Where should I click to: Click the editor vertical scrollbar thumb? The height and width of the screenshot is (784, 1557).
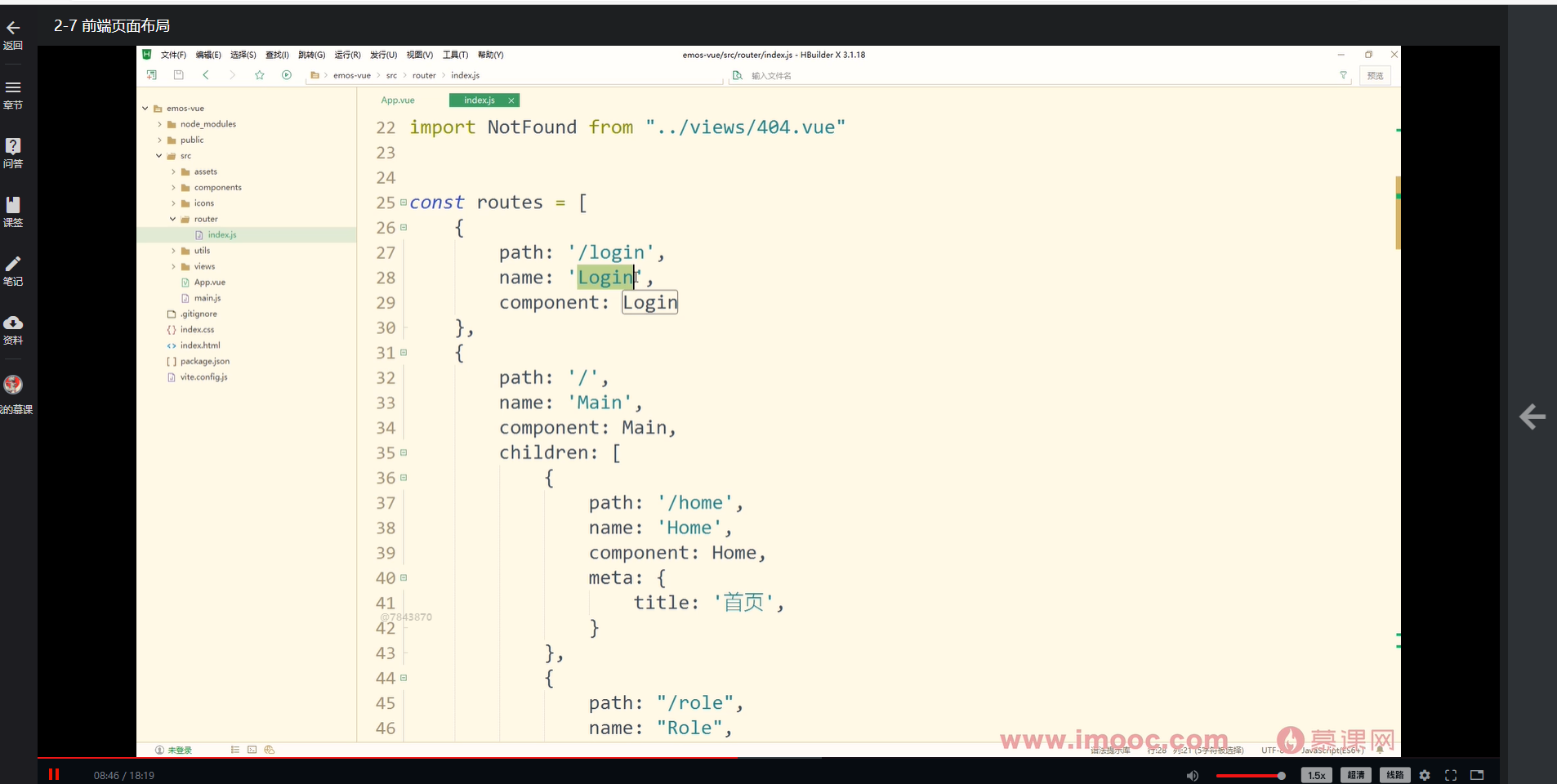click(1398, 213)
